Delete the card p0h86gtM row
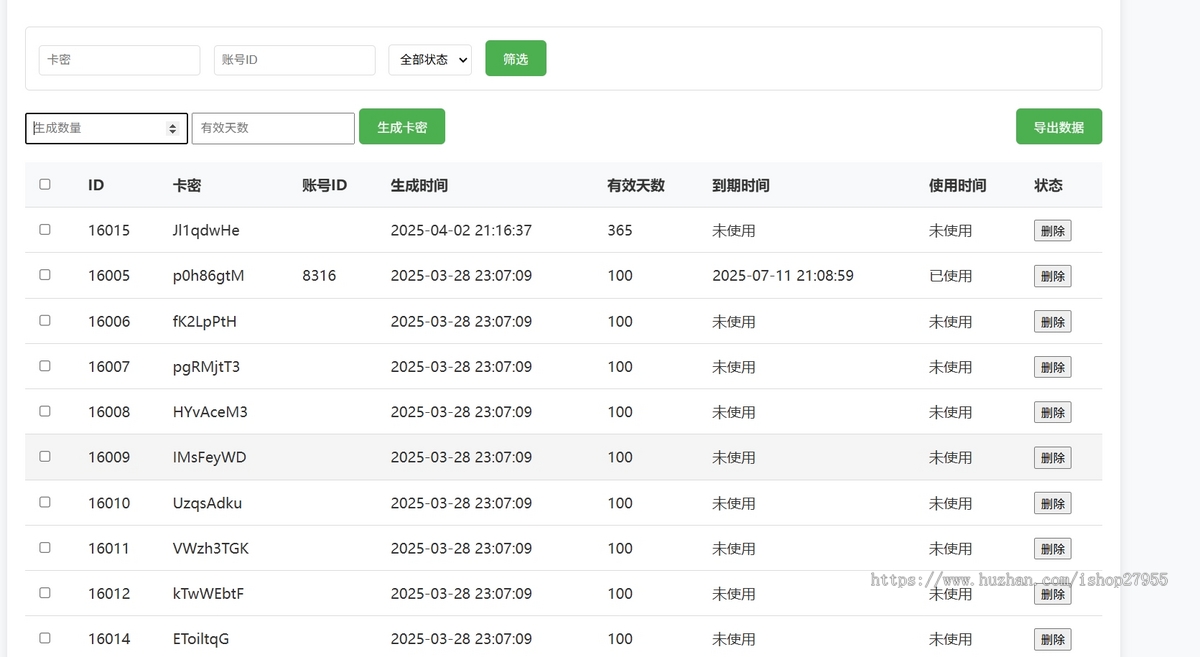Viewport: 1200px width, 657px height. 1052,276
